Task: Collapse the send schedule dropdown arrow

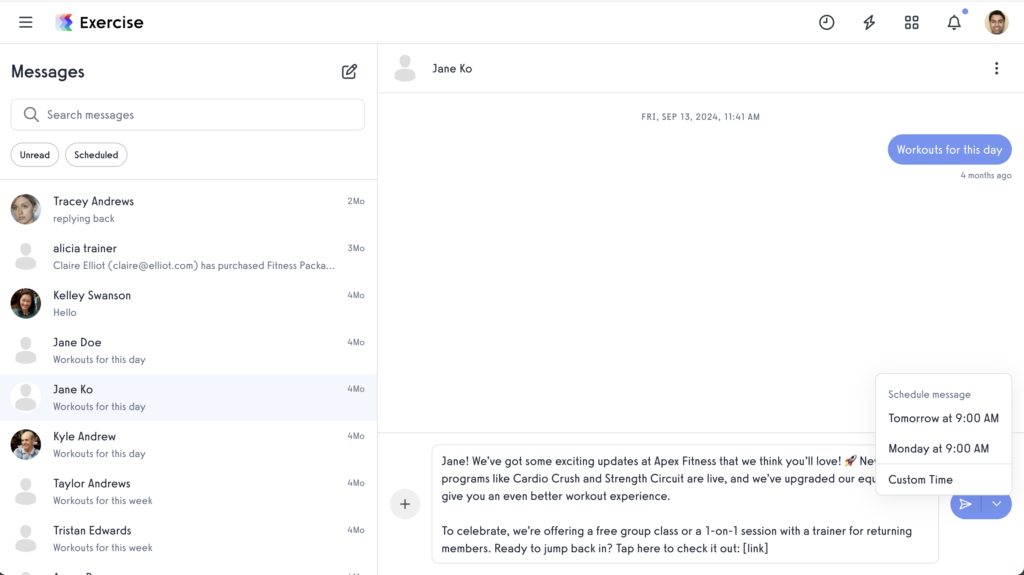Action: [x=997, y=504]
